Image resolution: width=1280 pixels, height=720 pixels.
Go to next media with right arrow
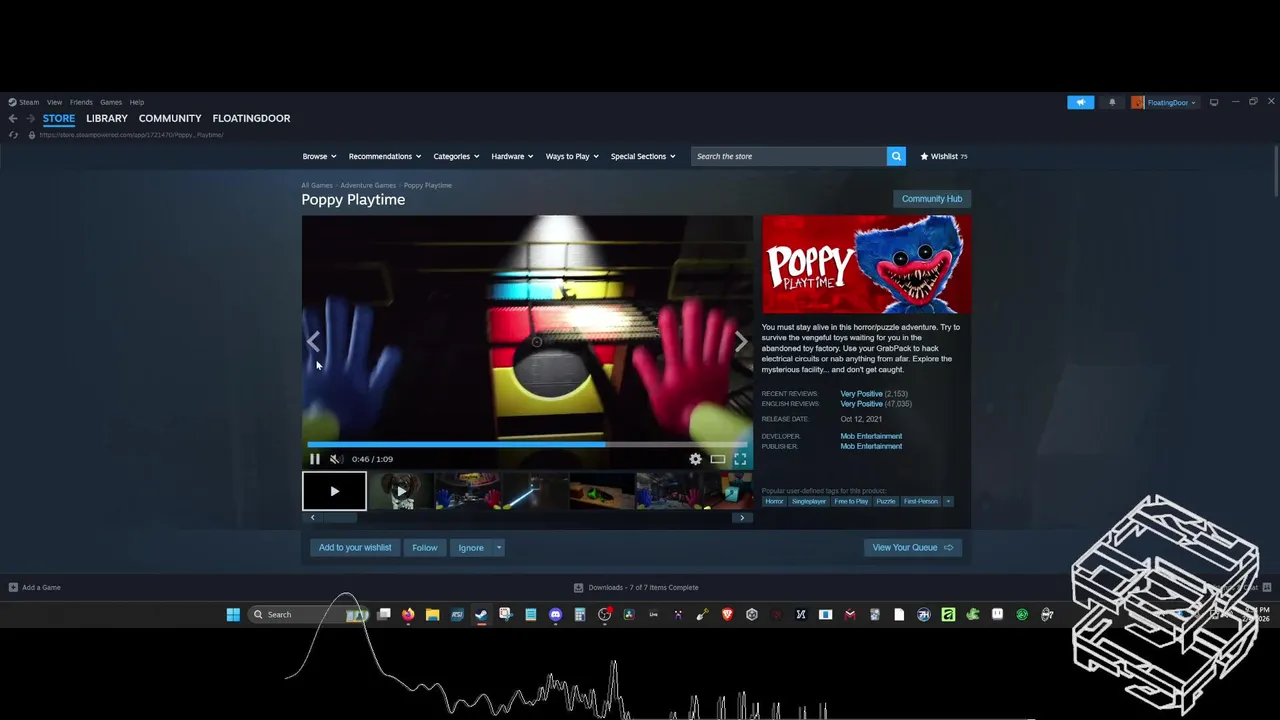click(x=741, y=342)
